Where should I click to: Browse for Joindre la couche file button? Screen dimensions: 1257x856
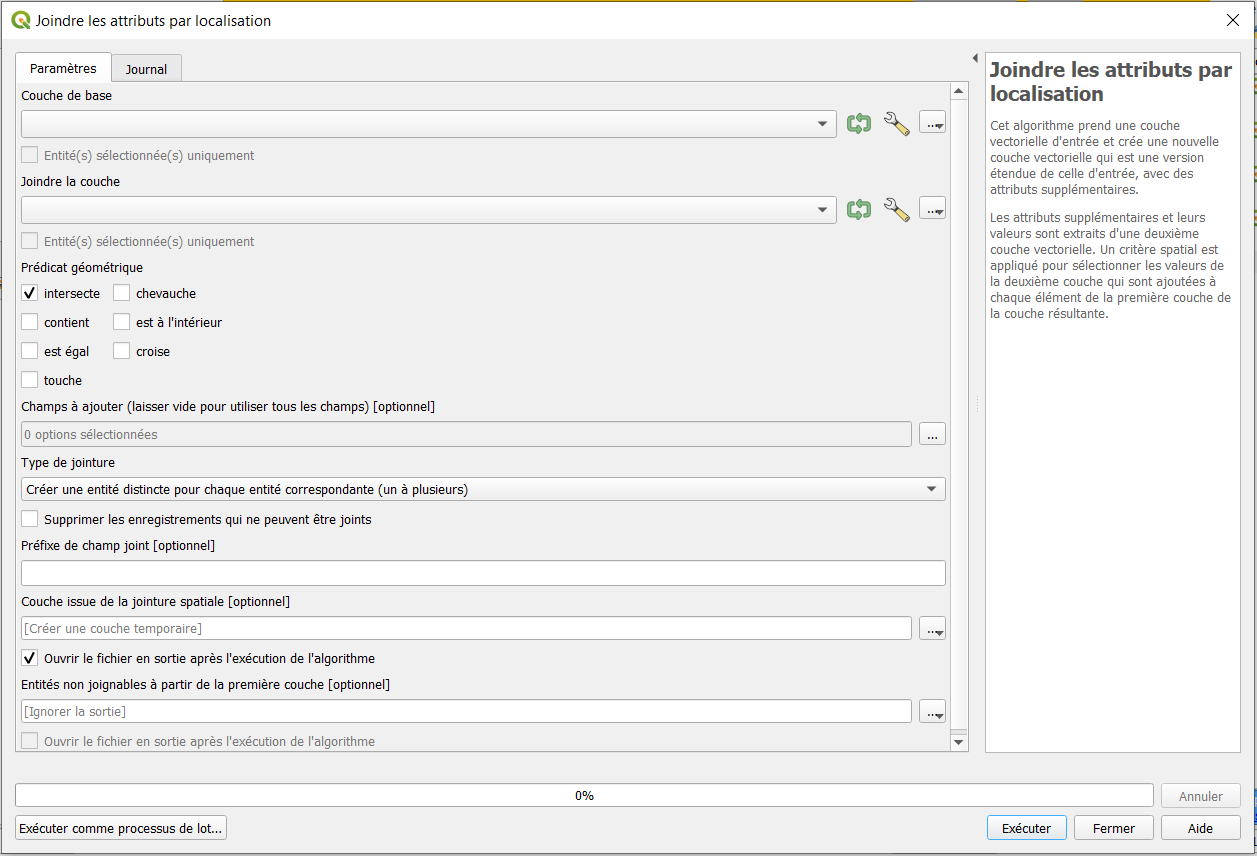pos(932,210)
